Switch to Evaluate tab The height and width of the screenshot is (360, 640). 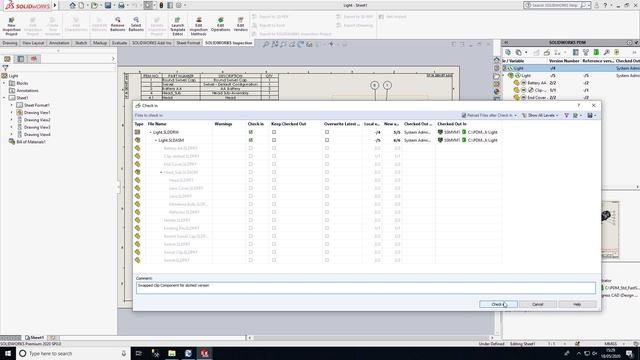pos(119,43)
